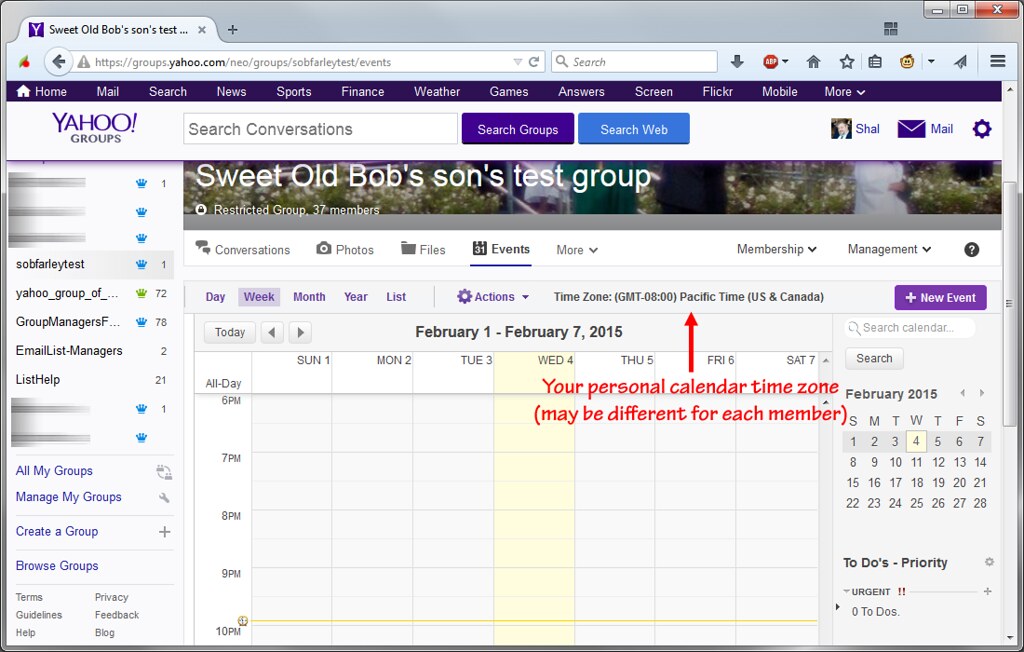This screenshot has height=652, width=1024.
Task: Switch to the Files tab
Action: (x=423, y=250)
